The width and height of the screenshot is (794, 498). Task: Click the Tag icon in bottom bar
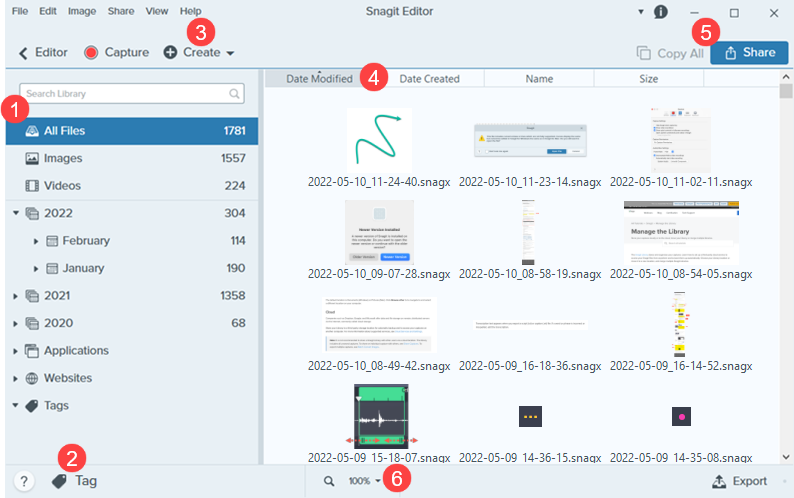tap(59, 481)
